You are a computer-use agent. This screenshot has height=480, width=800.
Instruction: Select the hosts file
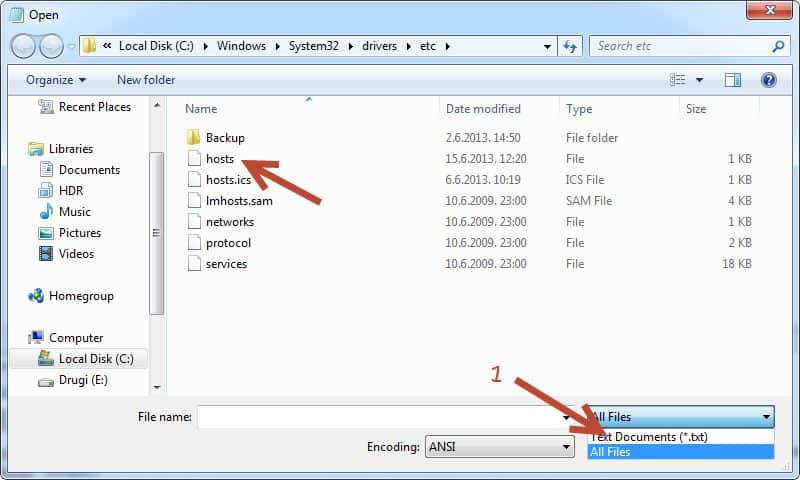point(219,159)
